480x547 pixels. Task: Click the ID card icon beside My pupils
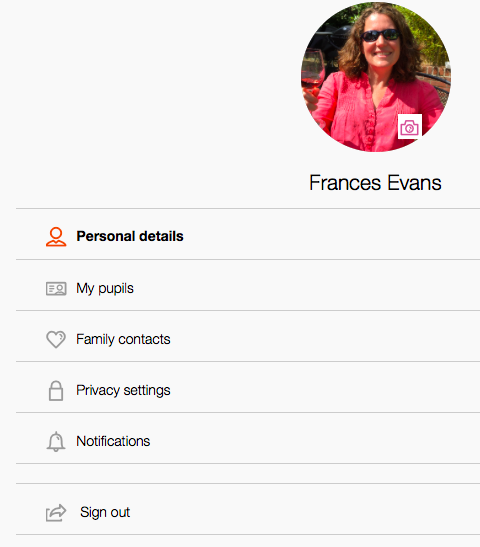coord(56,289)
